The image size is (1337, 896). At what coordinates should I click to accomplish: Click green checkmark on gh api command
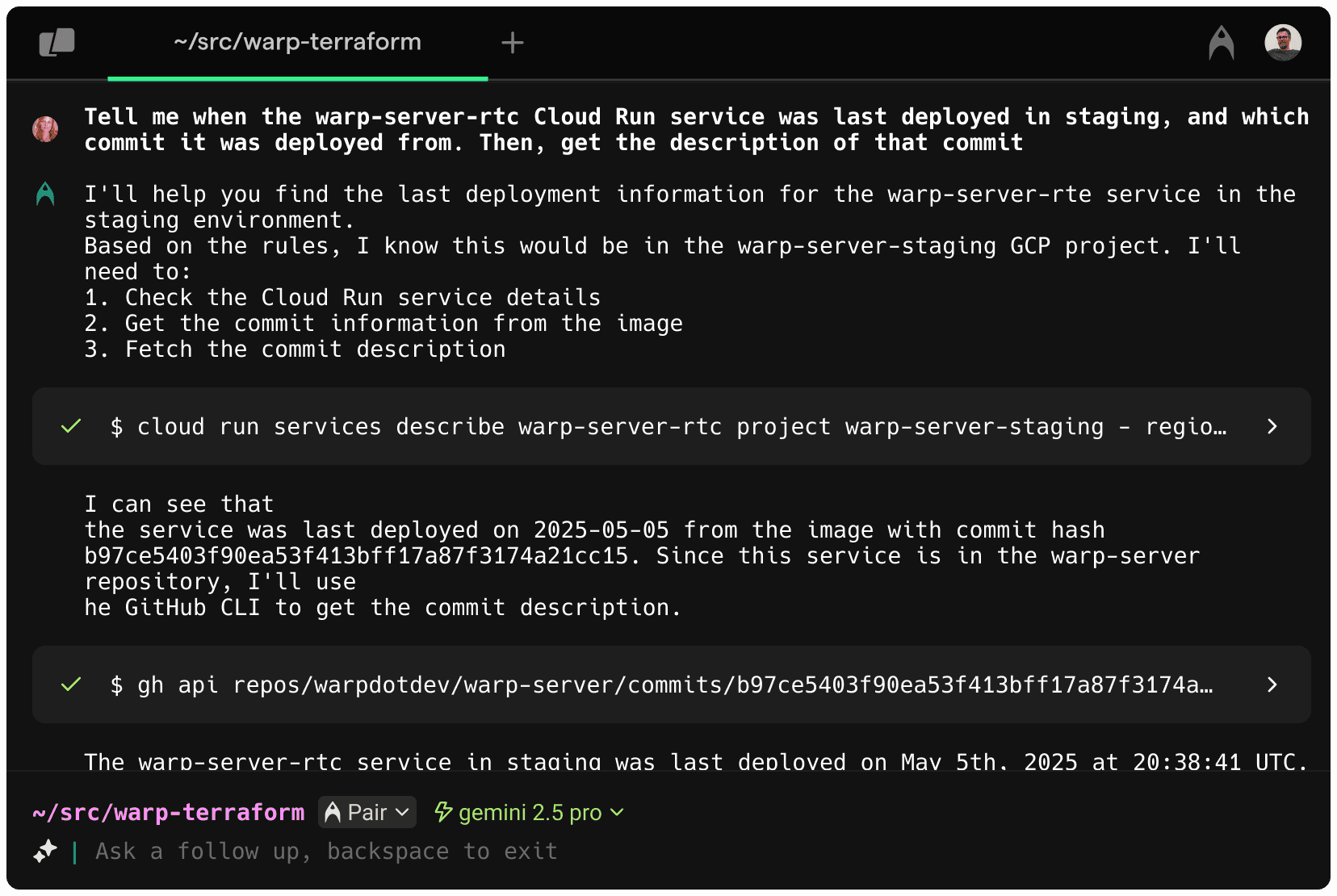click(71, 685)
